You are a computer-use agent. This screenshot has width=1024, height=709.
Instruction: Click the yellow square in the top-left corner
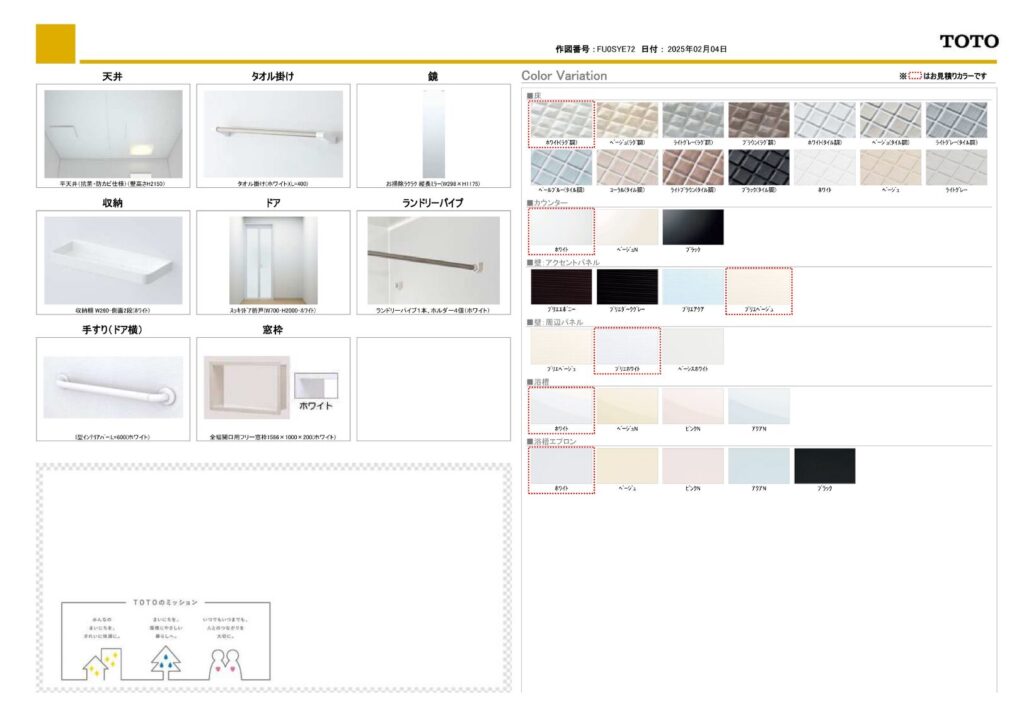tap(55, 43)
